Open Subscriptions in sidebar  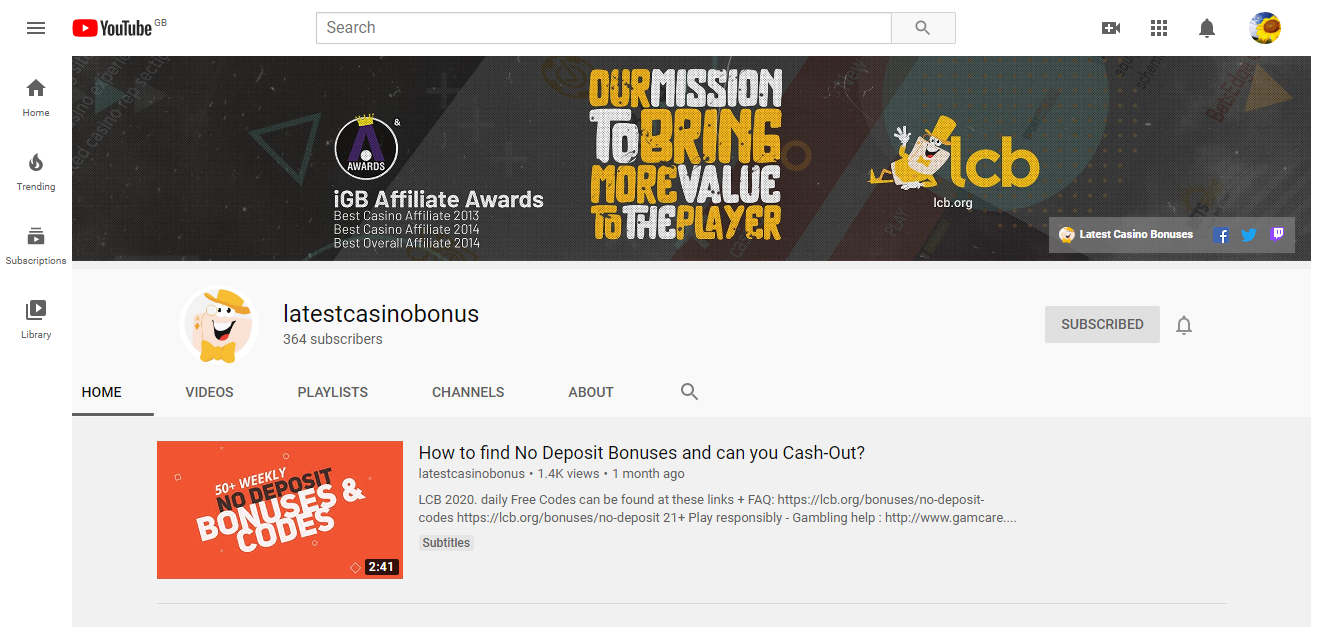(36, 245)
